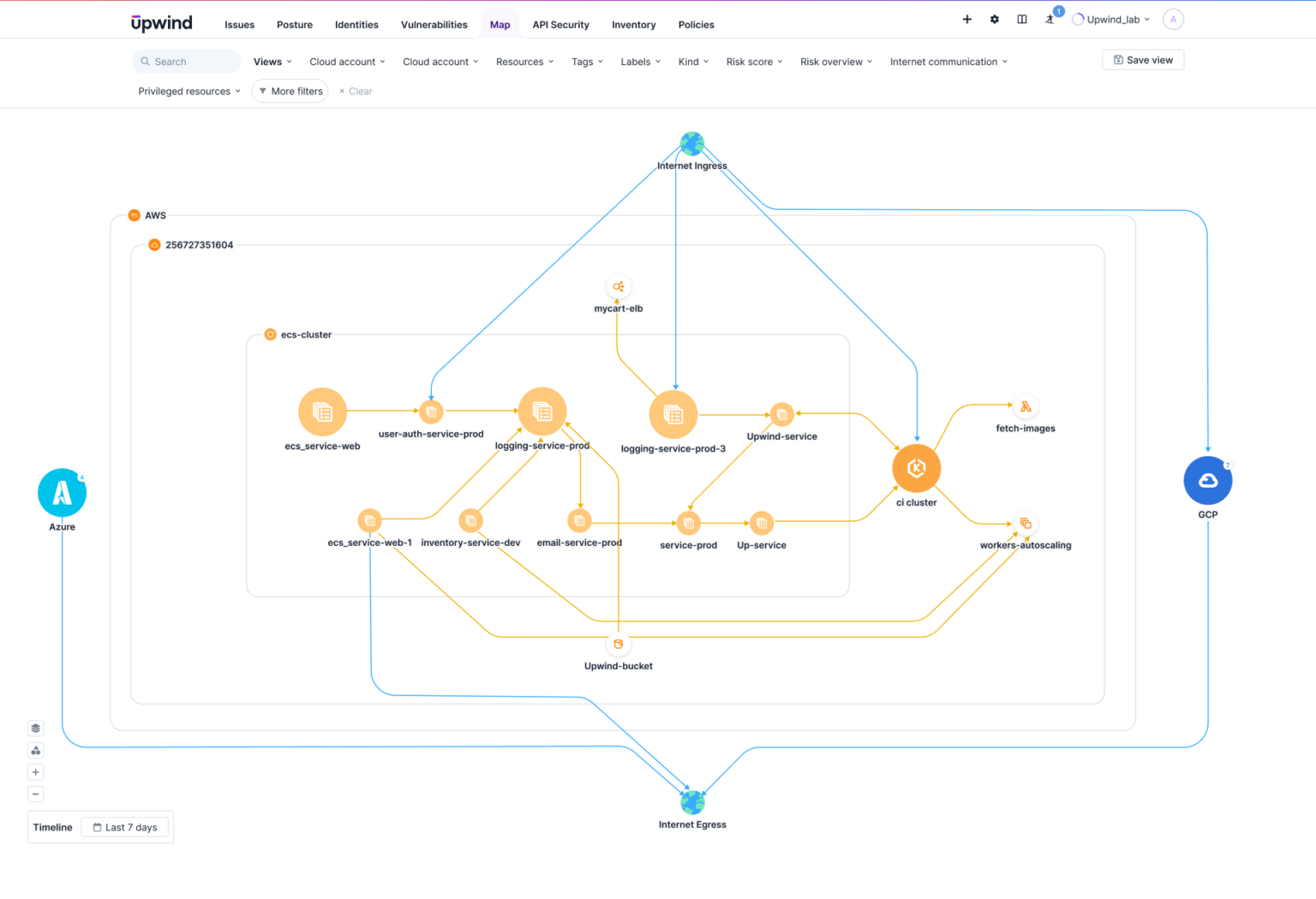
Task: Toggle the cluster grouping view control
Action: tap(35, 749)
